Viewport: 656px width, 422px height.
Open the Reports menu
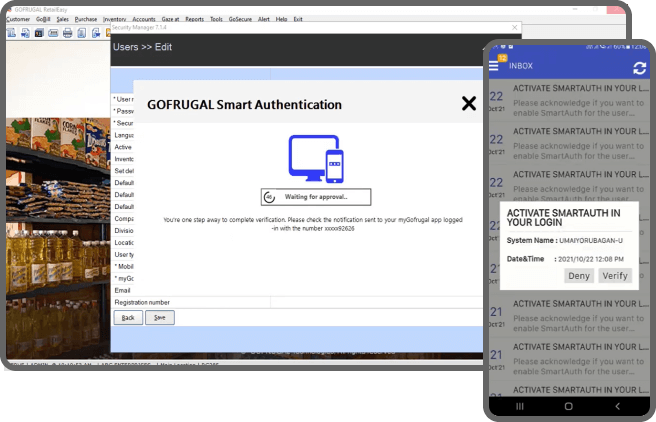click(x=194, y=19)
